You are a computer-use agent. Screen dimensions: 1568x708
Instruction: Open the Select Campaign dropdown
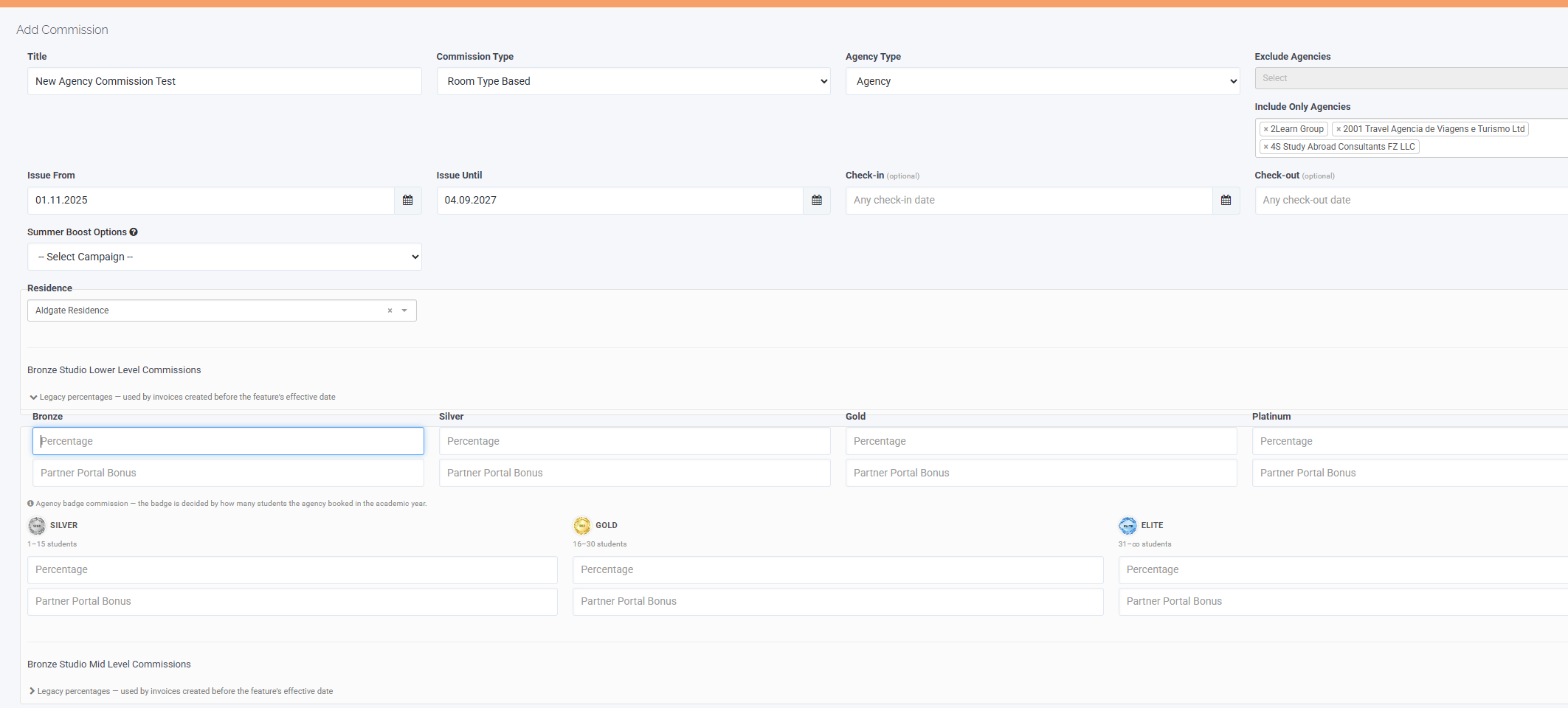224,257
